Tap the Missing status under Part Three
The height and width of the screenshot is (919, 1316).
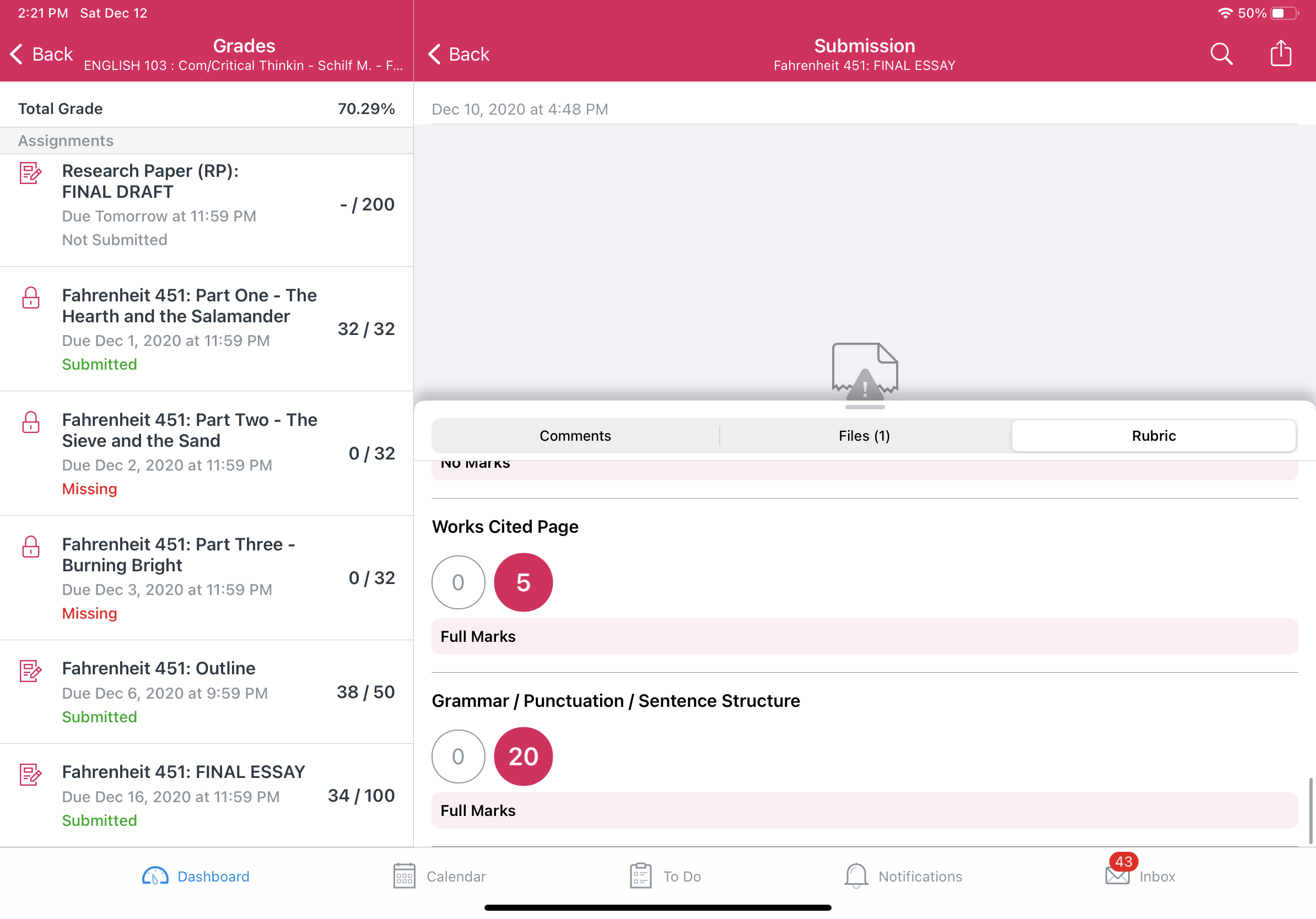click(x=89, y=613)
